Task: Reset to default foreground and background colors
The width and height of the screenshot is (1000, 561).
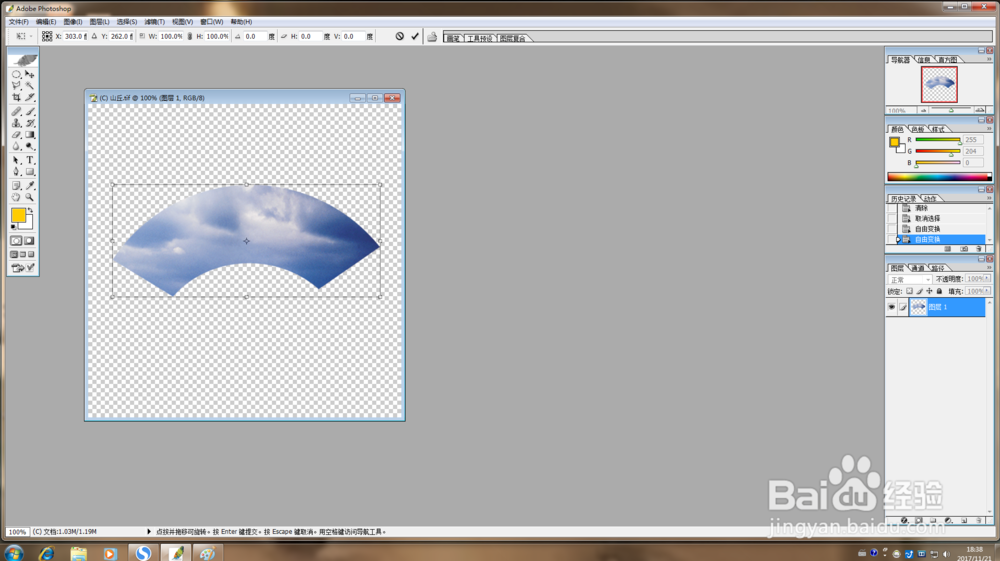Action: click(x=14, y=227)
